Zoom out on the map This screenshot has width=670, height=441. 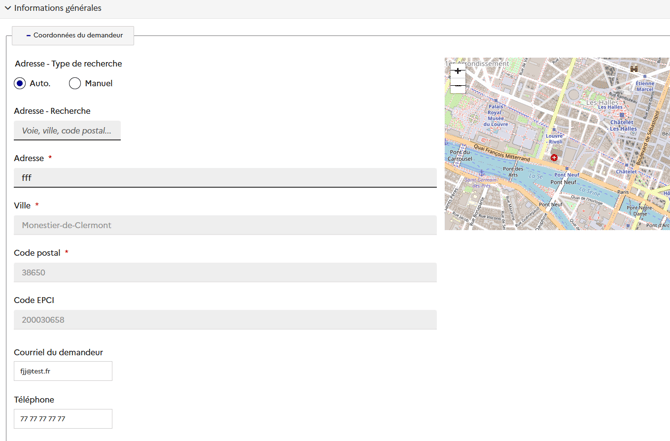tap(458, 88)
